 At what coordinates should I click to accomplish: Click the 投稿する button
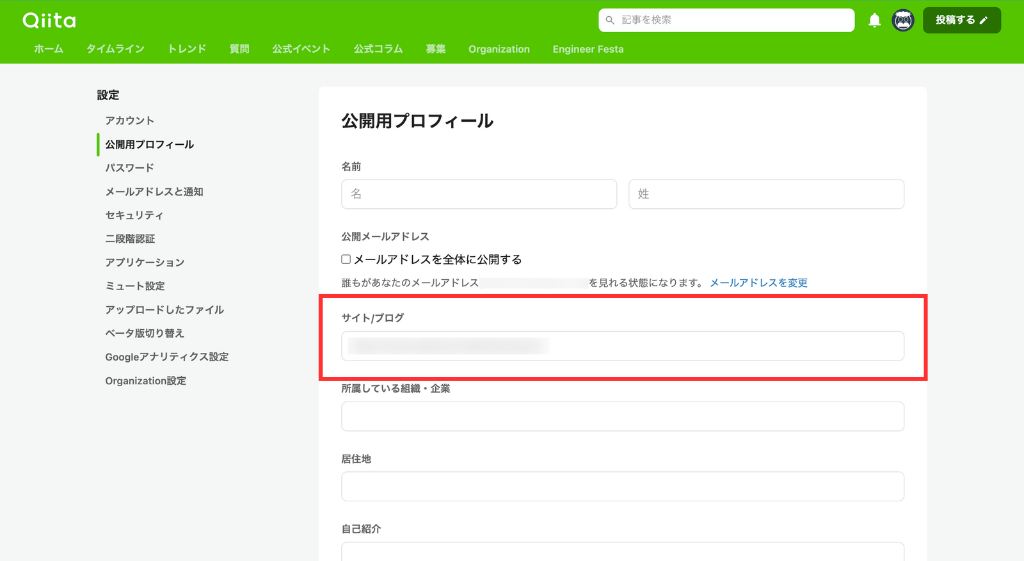(961, 20)
